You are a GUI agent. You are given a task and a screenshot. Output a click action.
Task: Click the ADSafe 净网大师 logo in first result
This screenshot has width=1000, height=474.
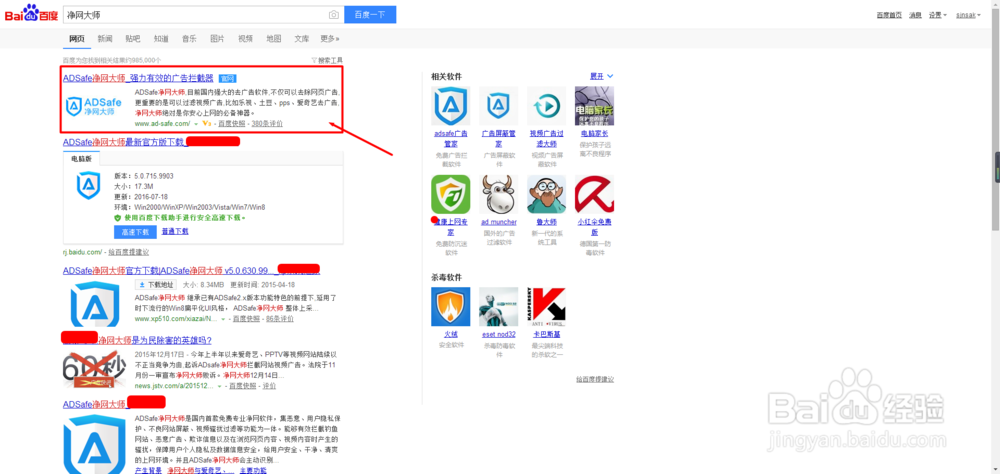click(96, 106)
